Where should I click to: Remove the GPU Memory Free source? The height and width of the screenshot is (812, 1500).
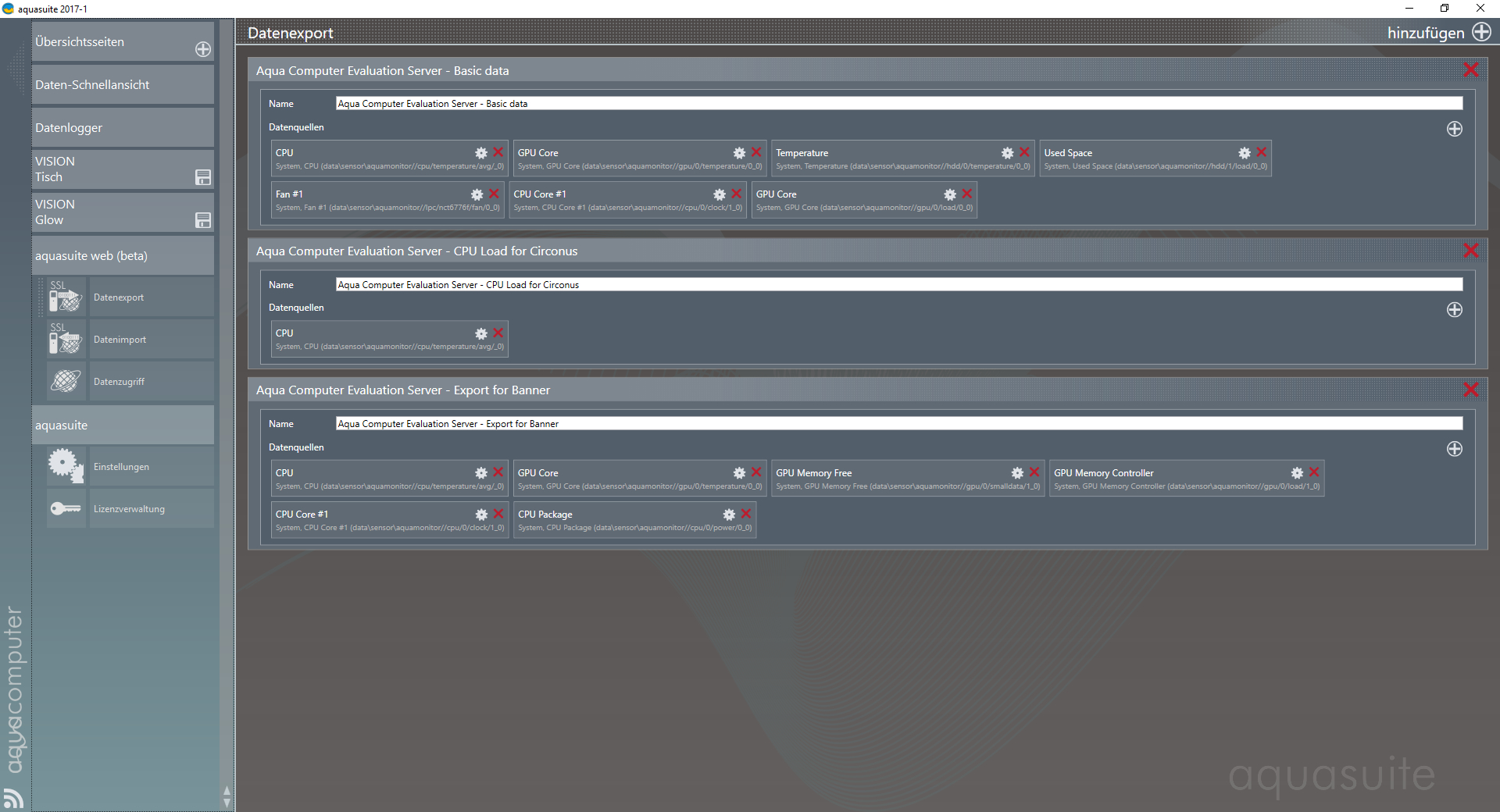[x=1034, y=472]
